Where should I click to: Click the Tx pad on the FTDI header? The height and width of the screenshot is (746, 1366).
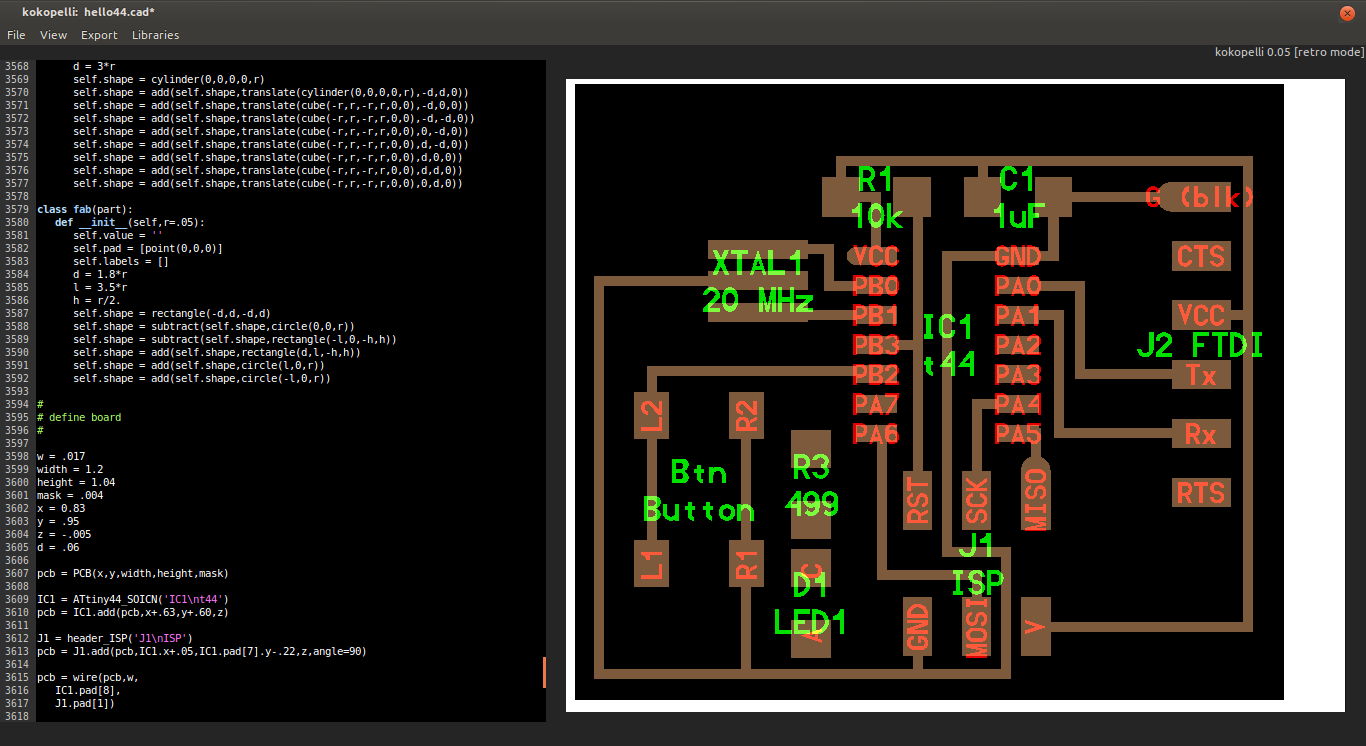1201,375
